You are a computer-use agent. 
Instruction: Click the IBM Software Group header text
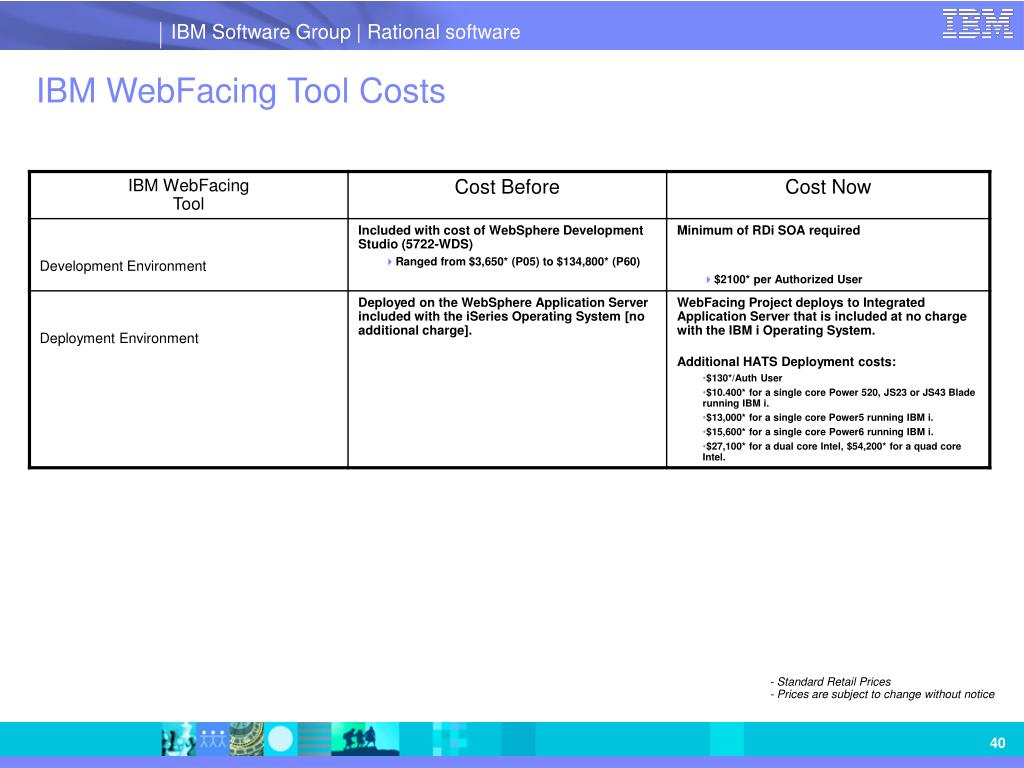click(261, 32)
